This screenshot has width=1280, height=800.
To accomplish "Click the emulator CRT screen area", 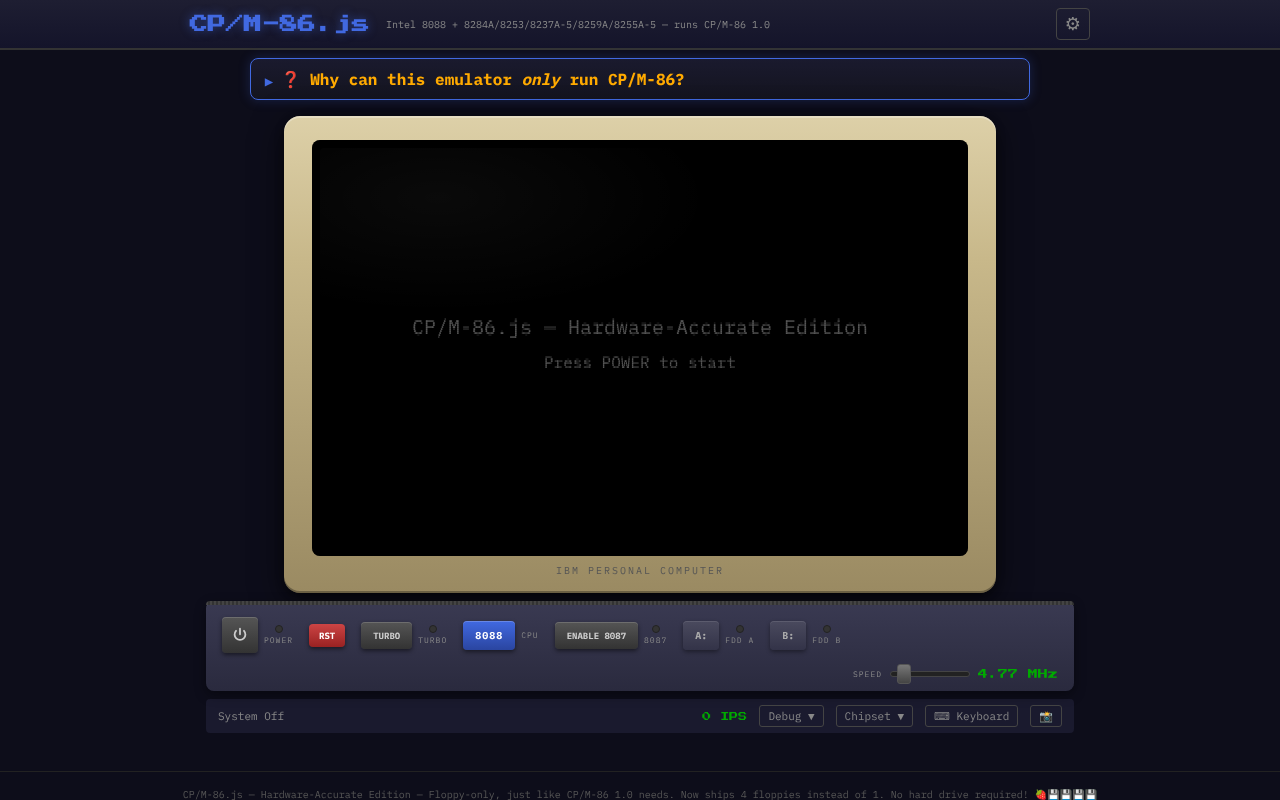I will pyautogui.click(x=640, y=348).
